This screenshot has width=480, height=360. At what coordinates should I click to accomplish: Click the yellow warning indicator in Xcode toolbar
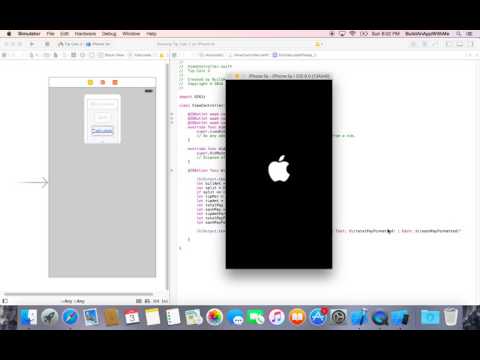(x=318, y=44)
